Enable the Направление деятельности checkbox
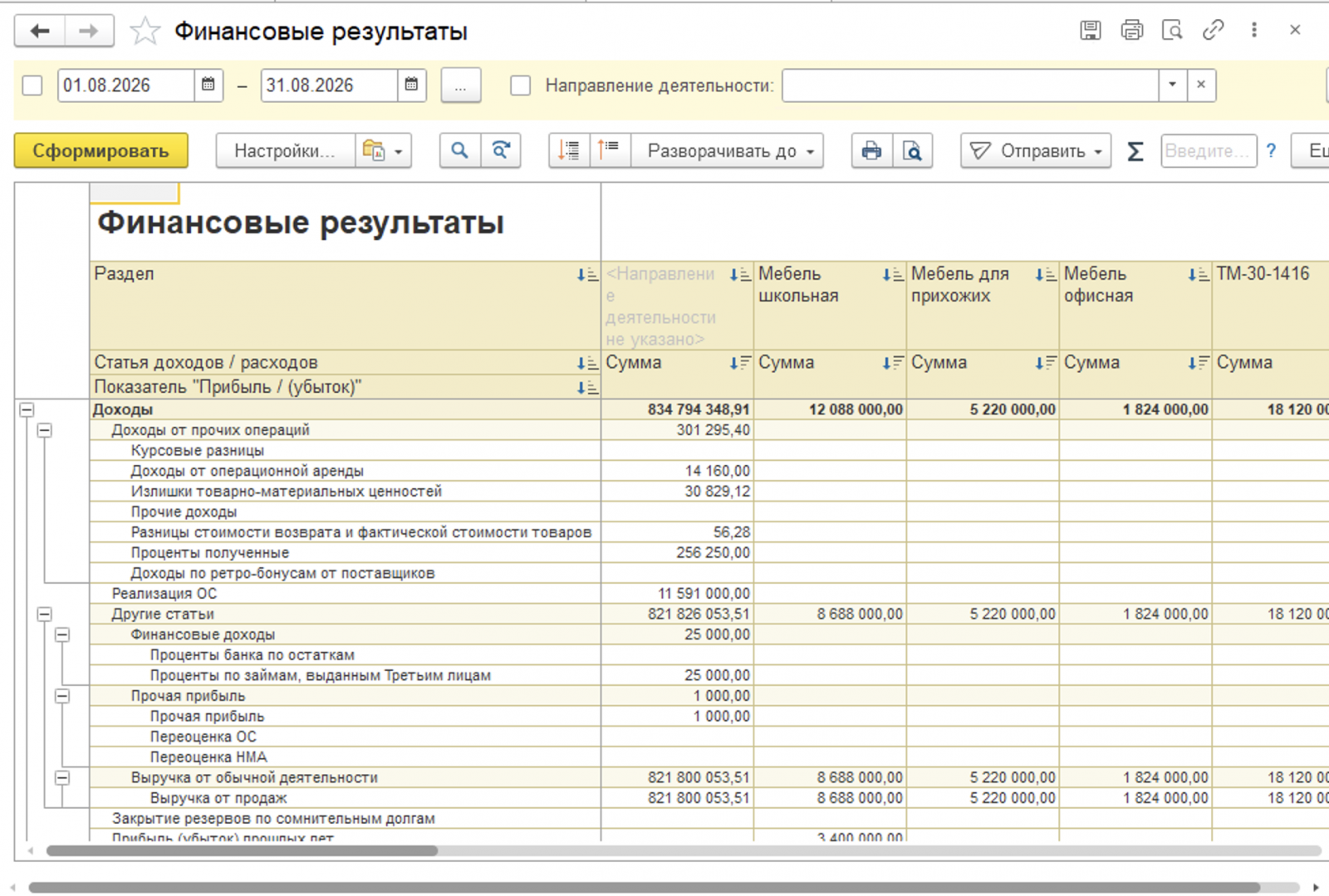Viewport: 1329px width, 896px height. coord(521,86)
